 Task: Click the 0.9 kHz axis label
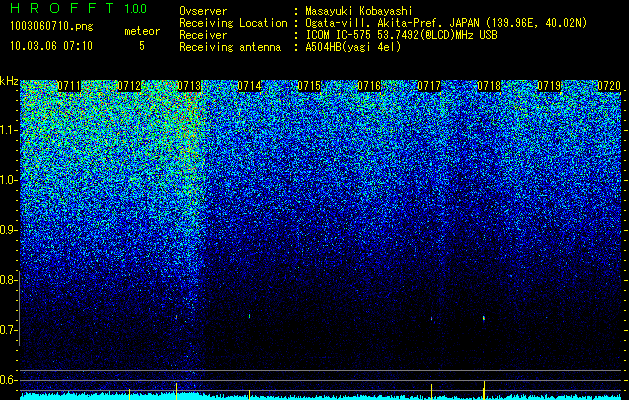coord(8,230)
